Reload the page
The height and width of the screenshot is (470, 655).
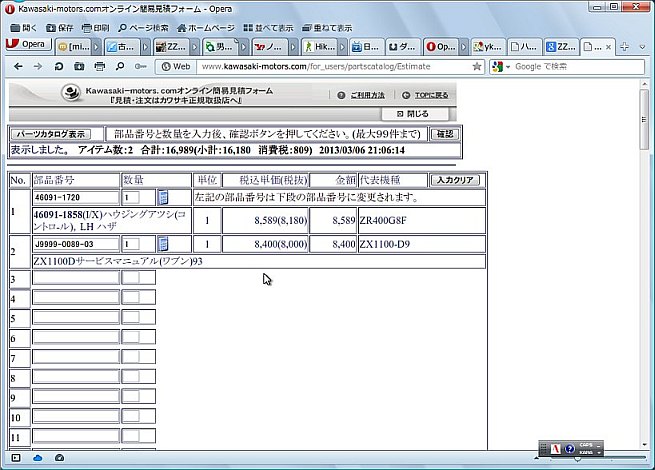point(58,66)
